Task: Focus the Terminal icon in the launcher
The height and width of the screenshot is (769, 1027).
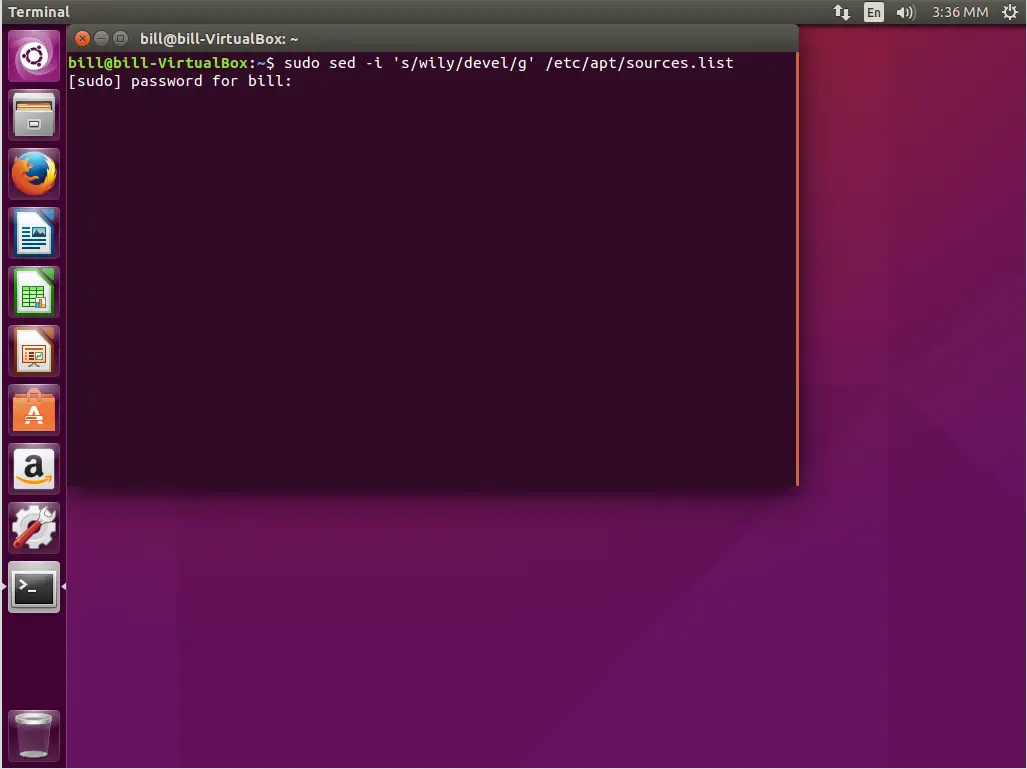Action: coord(34,587)
